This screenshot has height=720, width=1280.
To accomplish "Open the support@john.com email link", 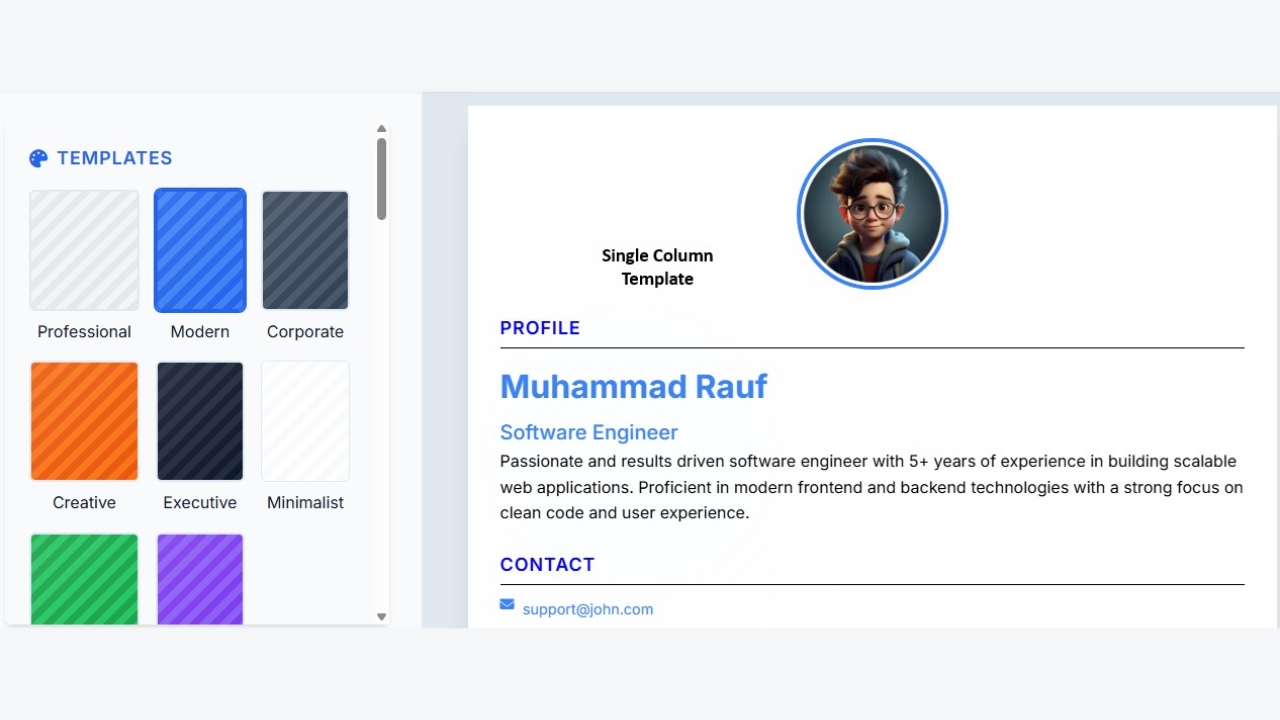I will (x=587, y=609).
